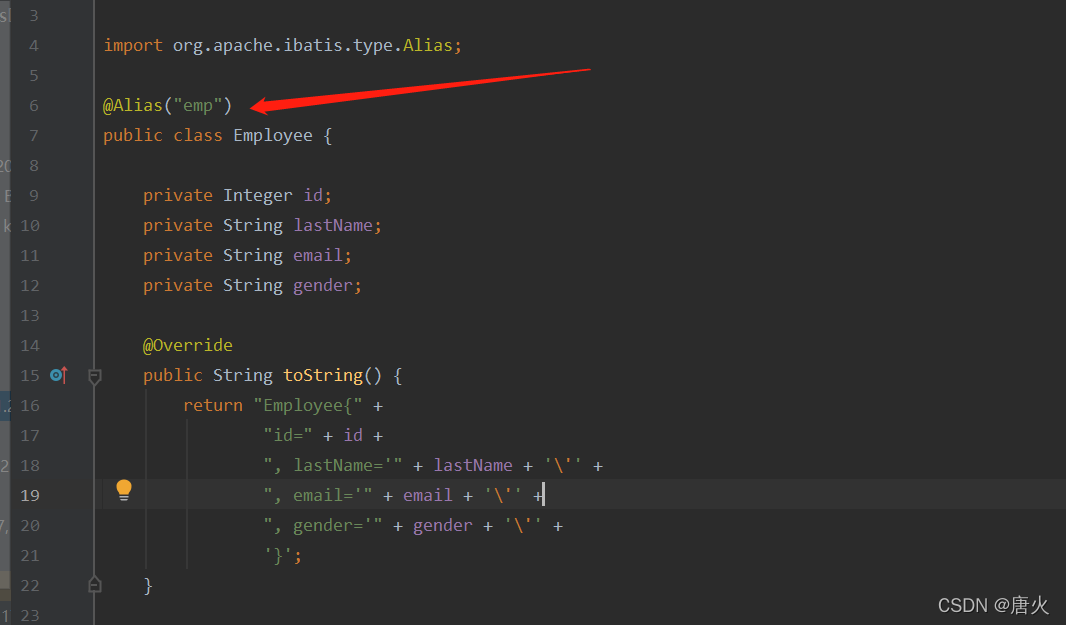
Task: Click the yellow intention lightbulb icon
Action: [124, 490]
